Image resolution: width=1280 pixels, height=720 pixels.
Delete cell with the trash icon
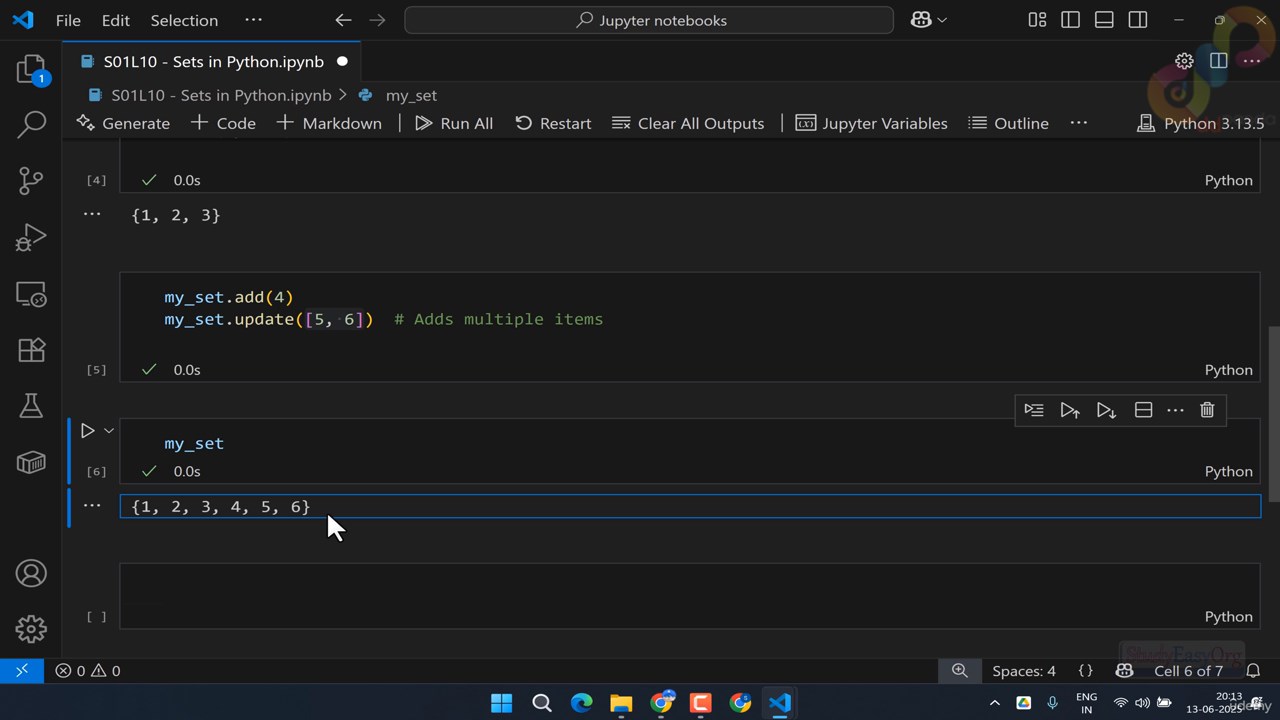coord(1207,410)
